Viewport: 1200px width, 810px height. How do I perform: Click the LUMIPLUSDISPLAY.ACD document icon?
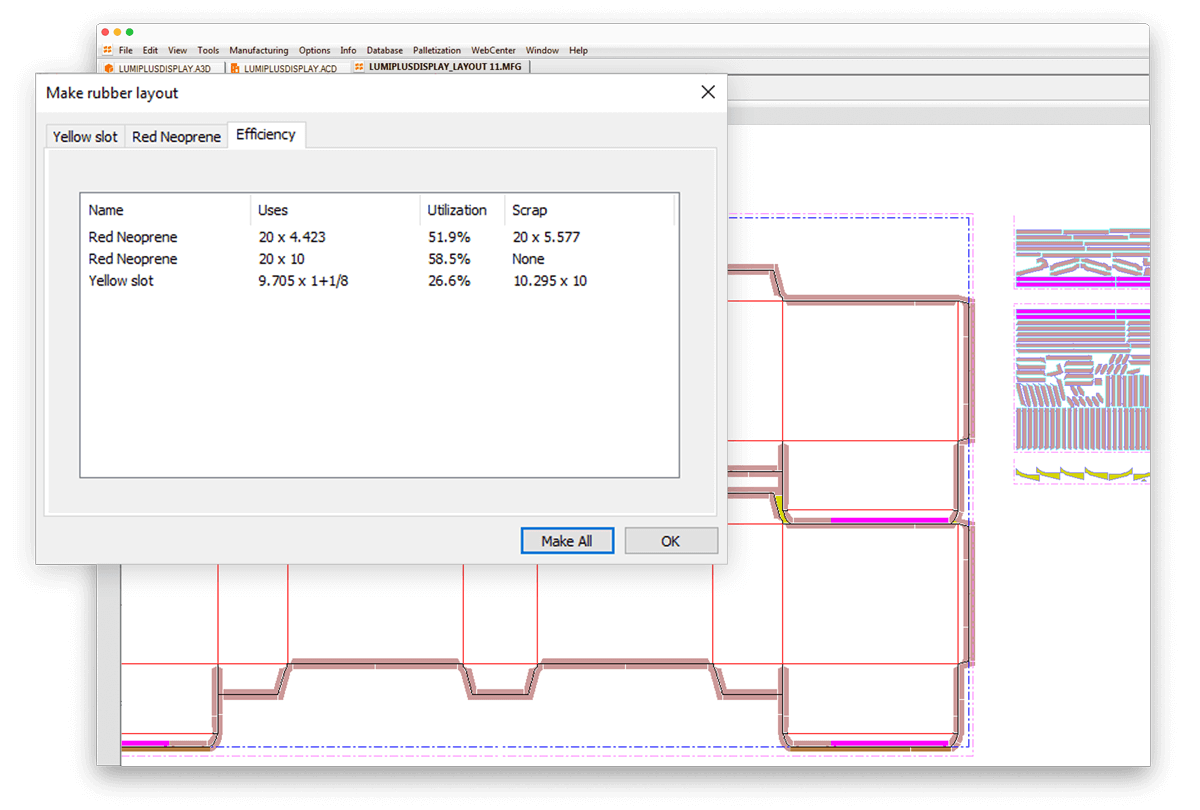[235, 68]
